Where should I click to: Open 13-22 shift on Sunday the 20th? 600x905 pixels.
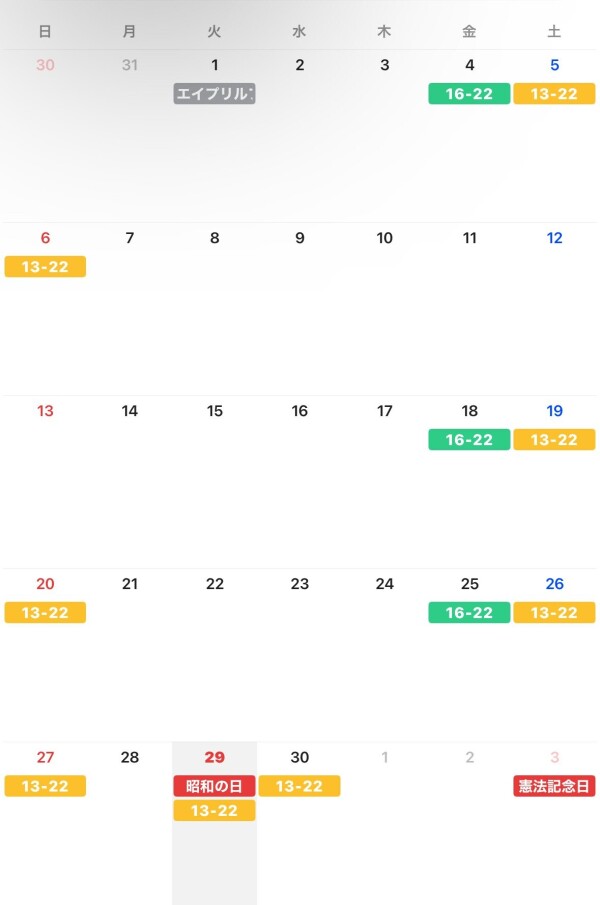[45, 612]
